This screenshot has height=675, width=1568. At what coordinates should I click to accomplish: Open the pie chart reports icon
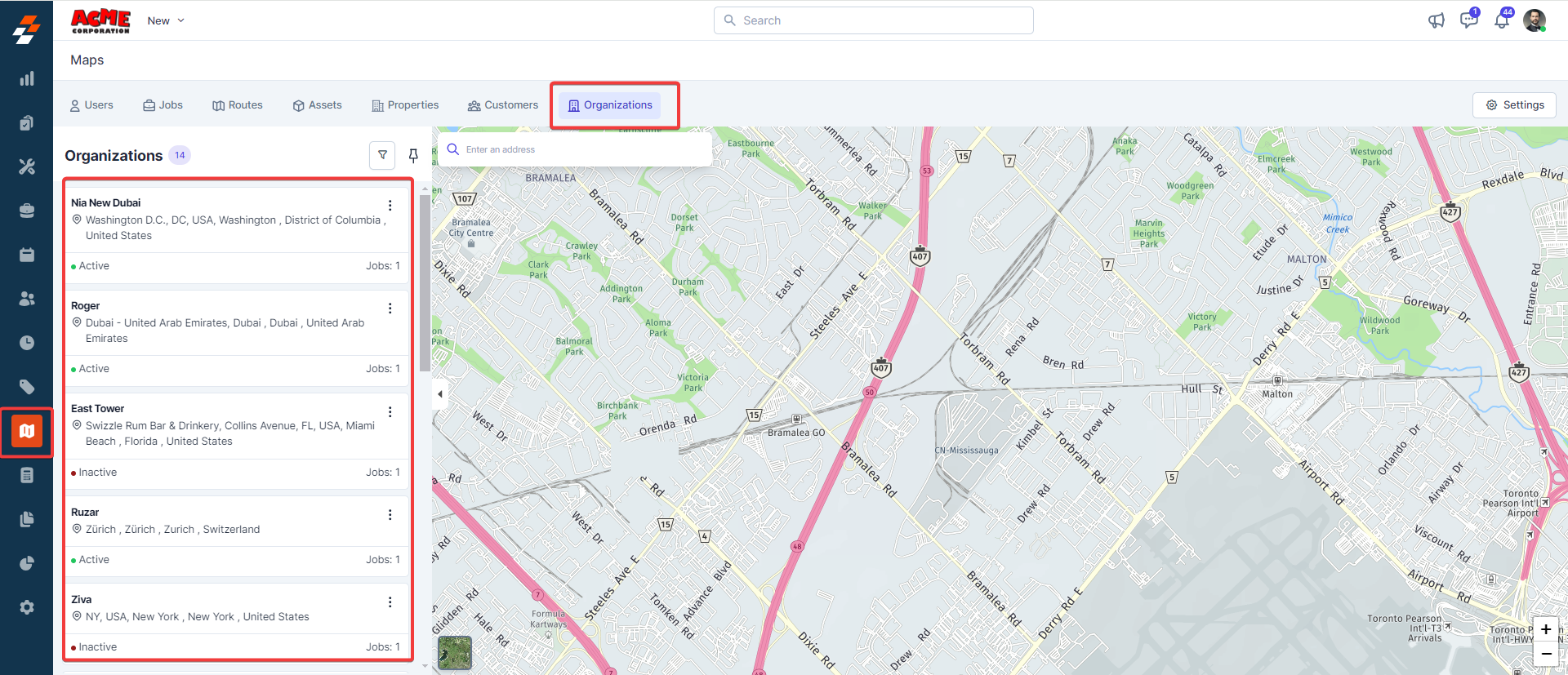[x=27, y=563]
